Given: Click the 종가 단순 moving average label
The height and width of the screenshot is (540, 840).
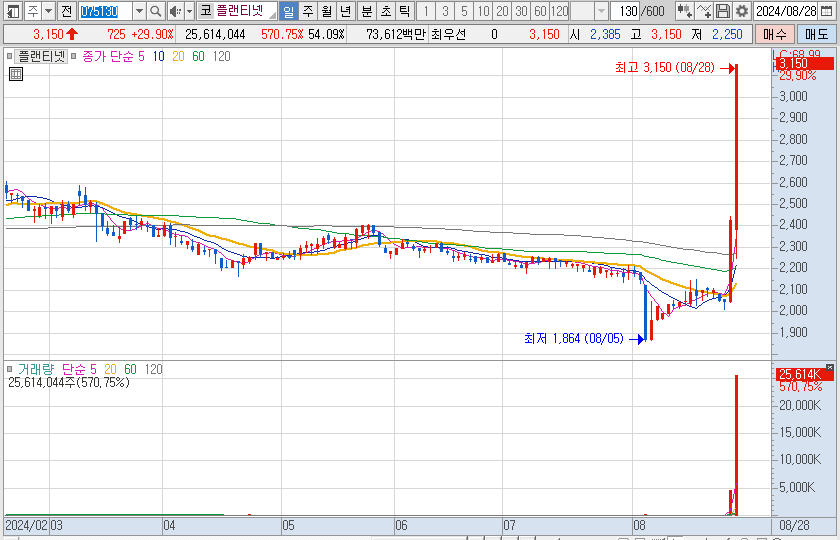Looking at the screenshot, I should click(107, 56).
